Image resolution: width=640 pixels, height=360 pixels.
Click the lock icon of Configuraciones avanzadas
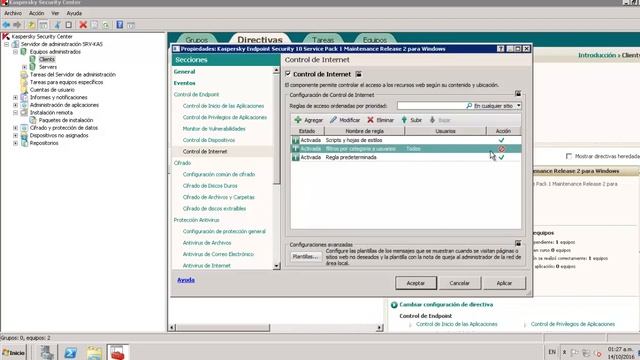pos(518,243)
